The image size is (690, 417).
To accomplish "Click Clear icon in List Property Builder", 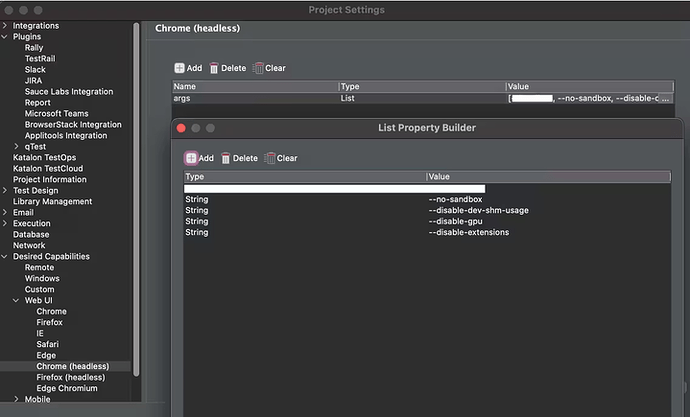I will click(x=270, y=158).
